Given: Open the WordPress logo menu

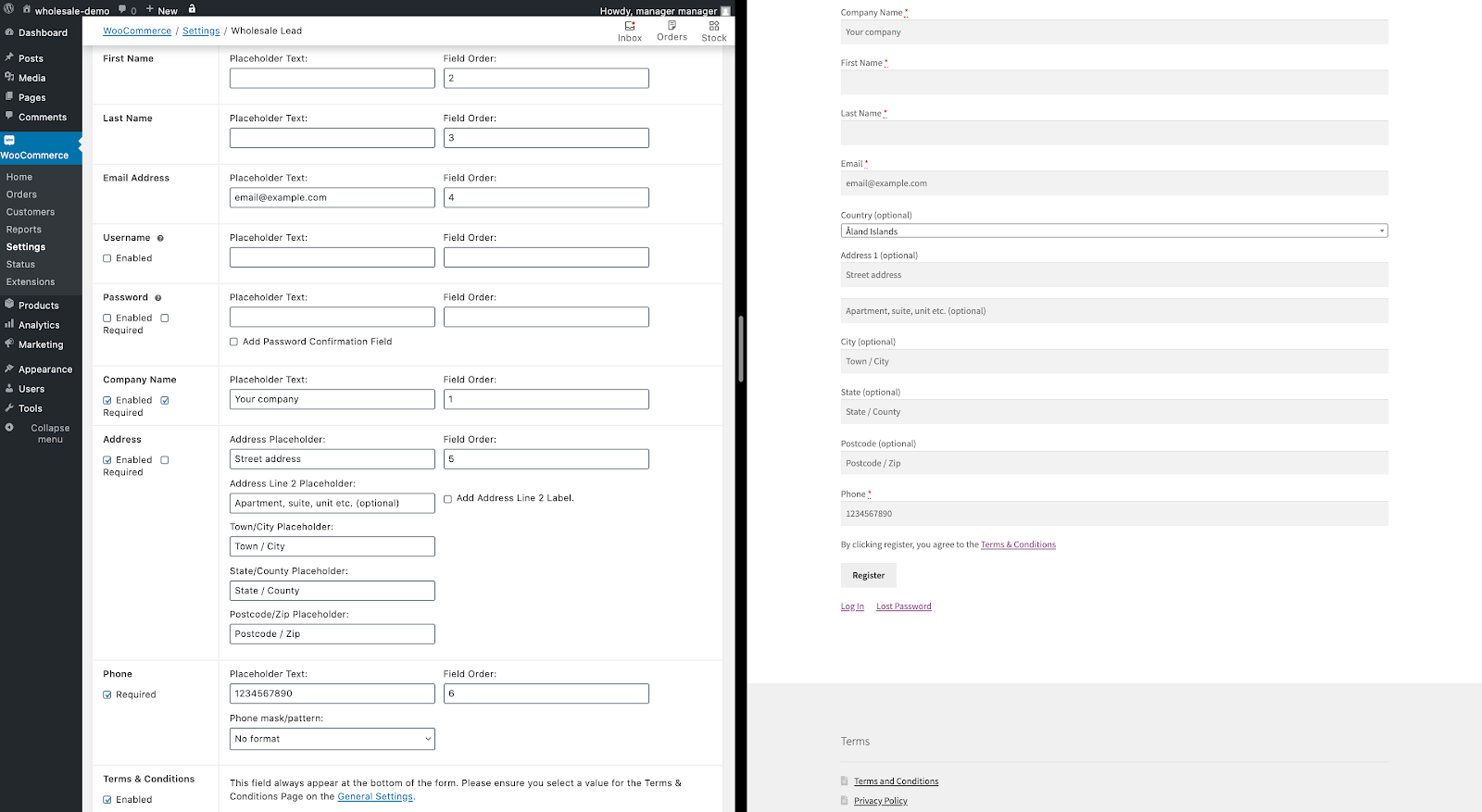Looking at the screenshot, I should pyautogui.click(x=9, y=9).
